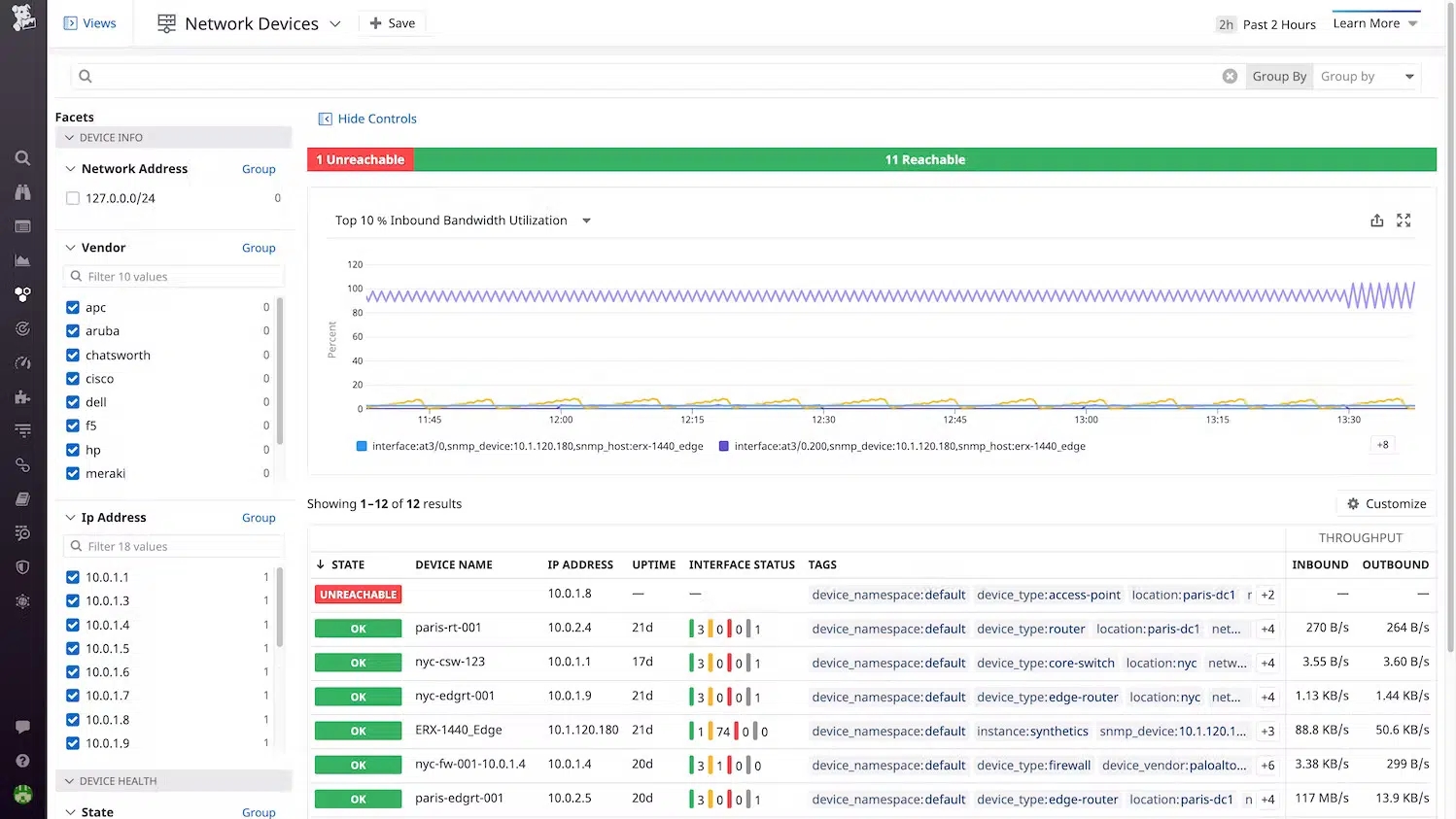
Task: Click the Customize button
Action: pyautogui.click(x=1385, y=503)
